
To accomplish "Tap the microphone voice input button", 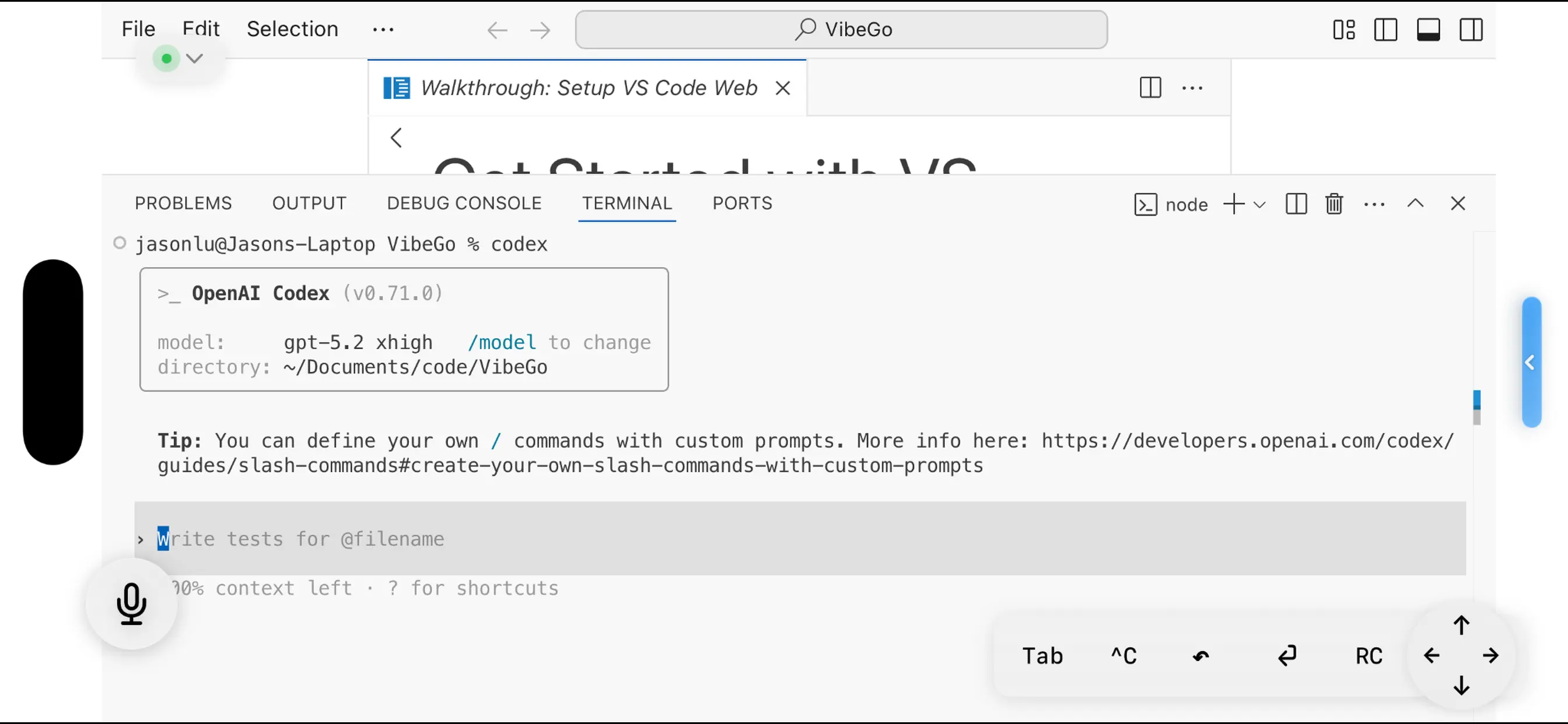I will [x=131, y=603].
